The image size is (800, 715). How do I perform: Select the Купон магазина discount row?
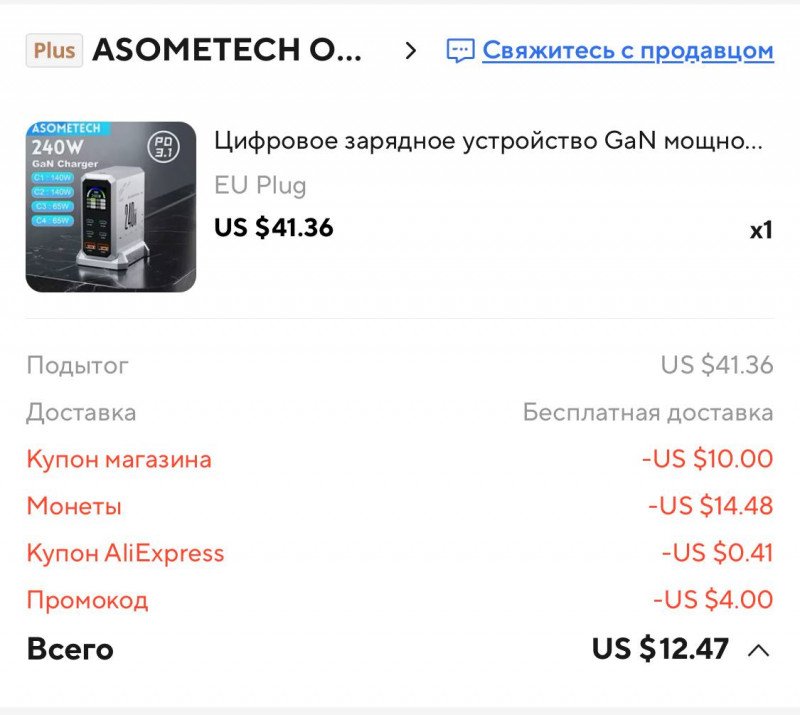coord(400,459)
